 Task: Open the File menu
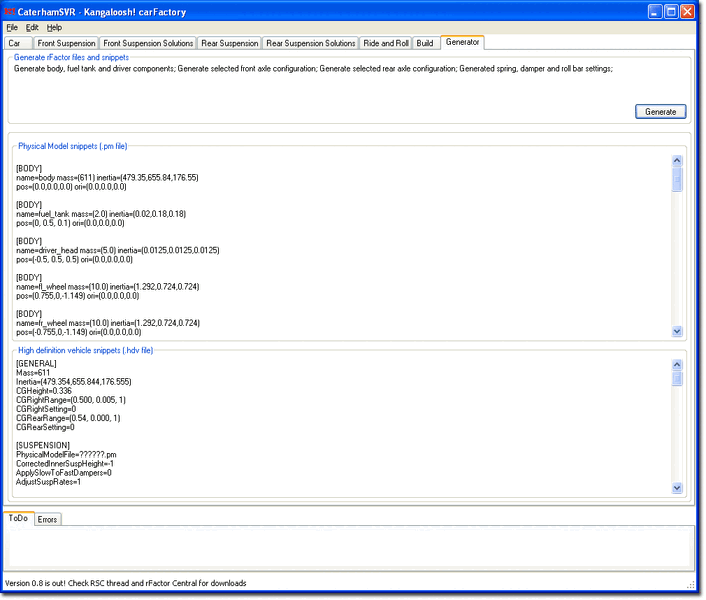(12, 27)
